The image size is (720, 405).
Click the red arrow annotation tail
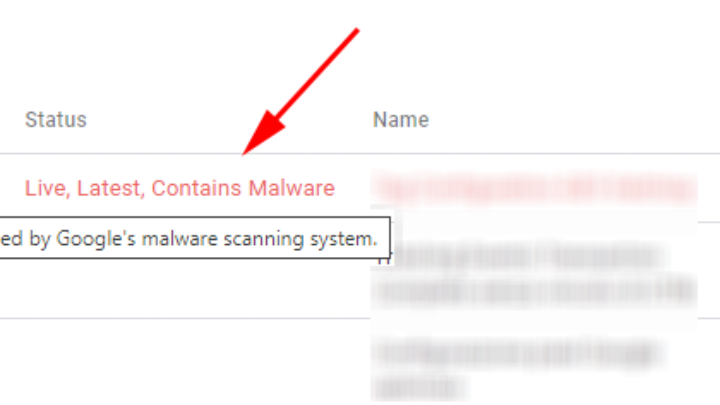351,36
